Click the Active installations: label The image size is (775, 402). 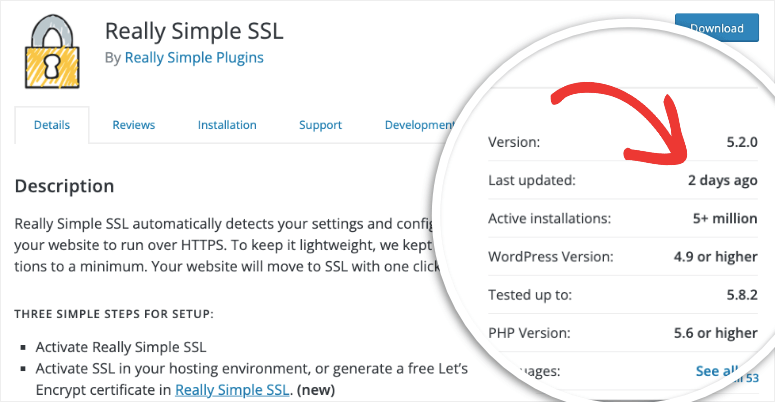(550, 219)
